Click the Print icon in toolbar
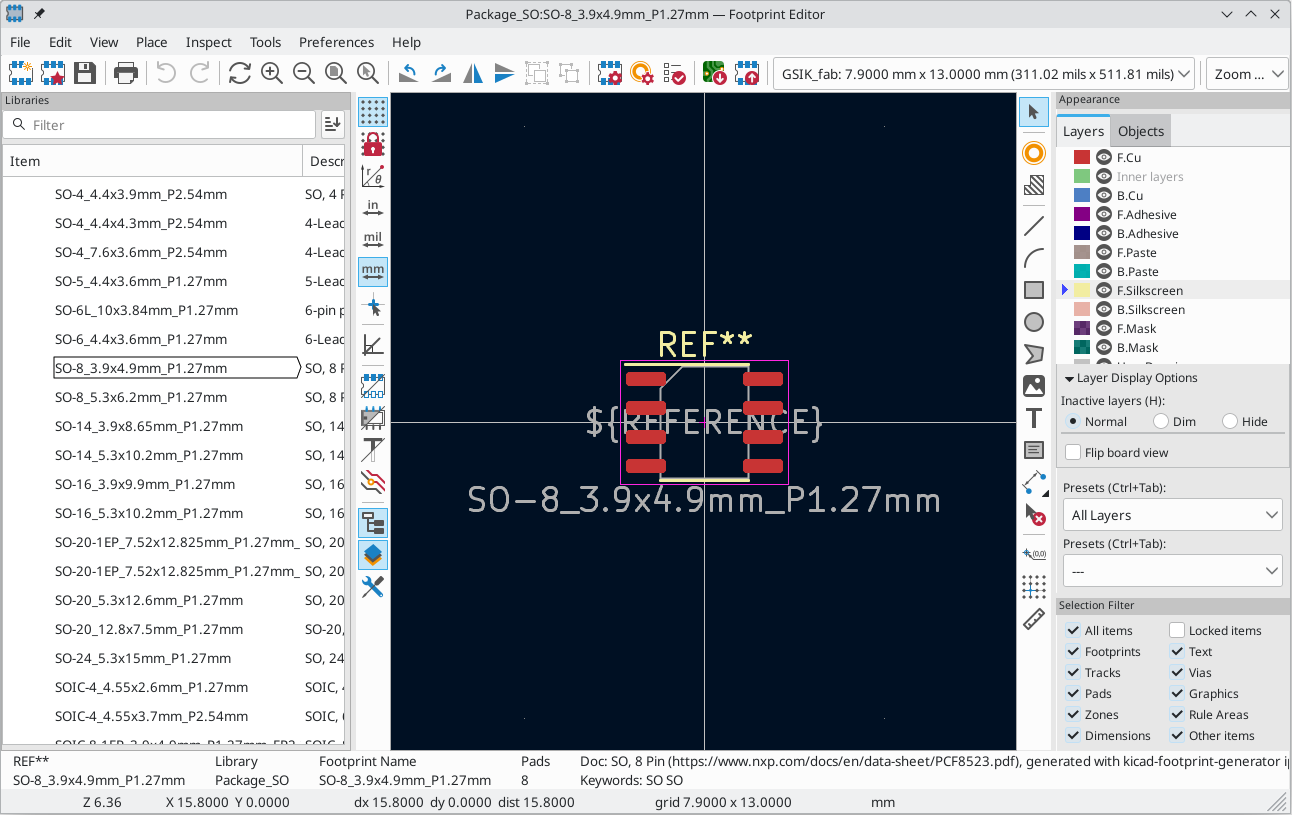1292x815 pixels. pyautogui.click(x=126, y=73)
